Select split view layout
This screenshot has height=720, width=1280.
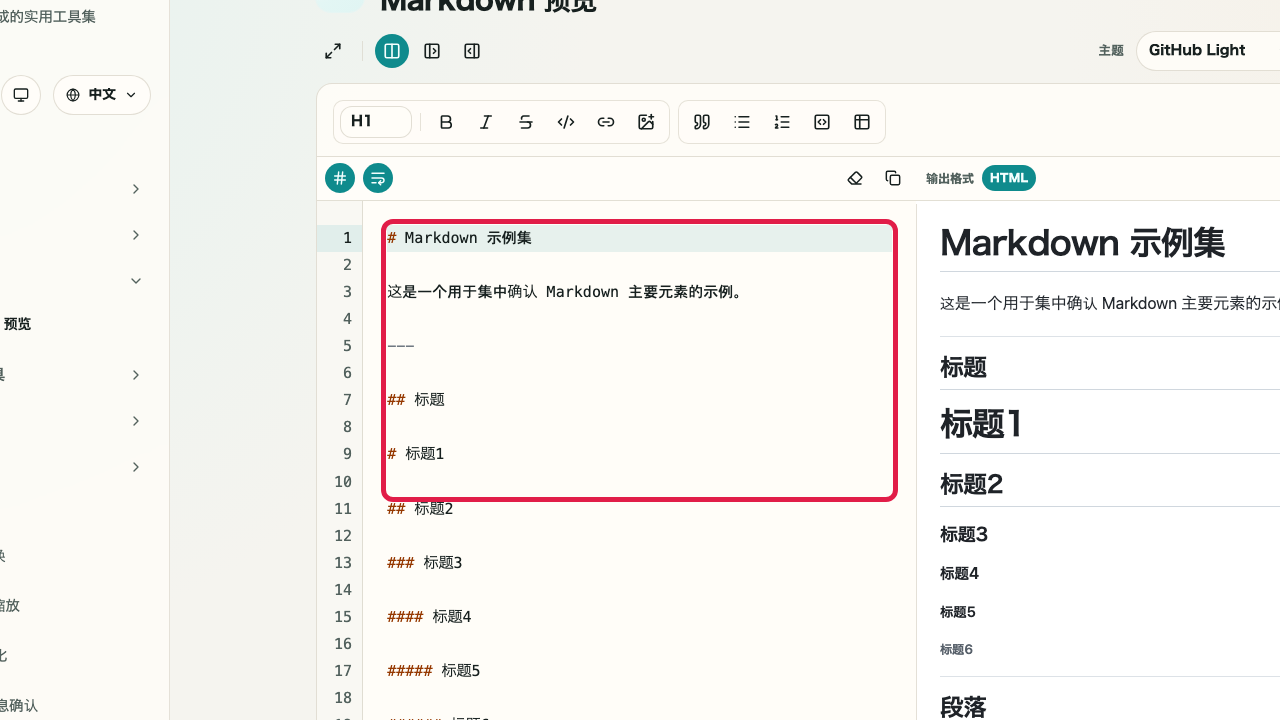pyautogui.click(x=392, y=51)
